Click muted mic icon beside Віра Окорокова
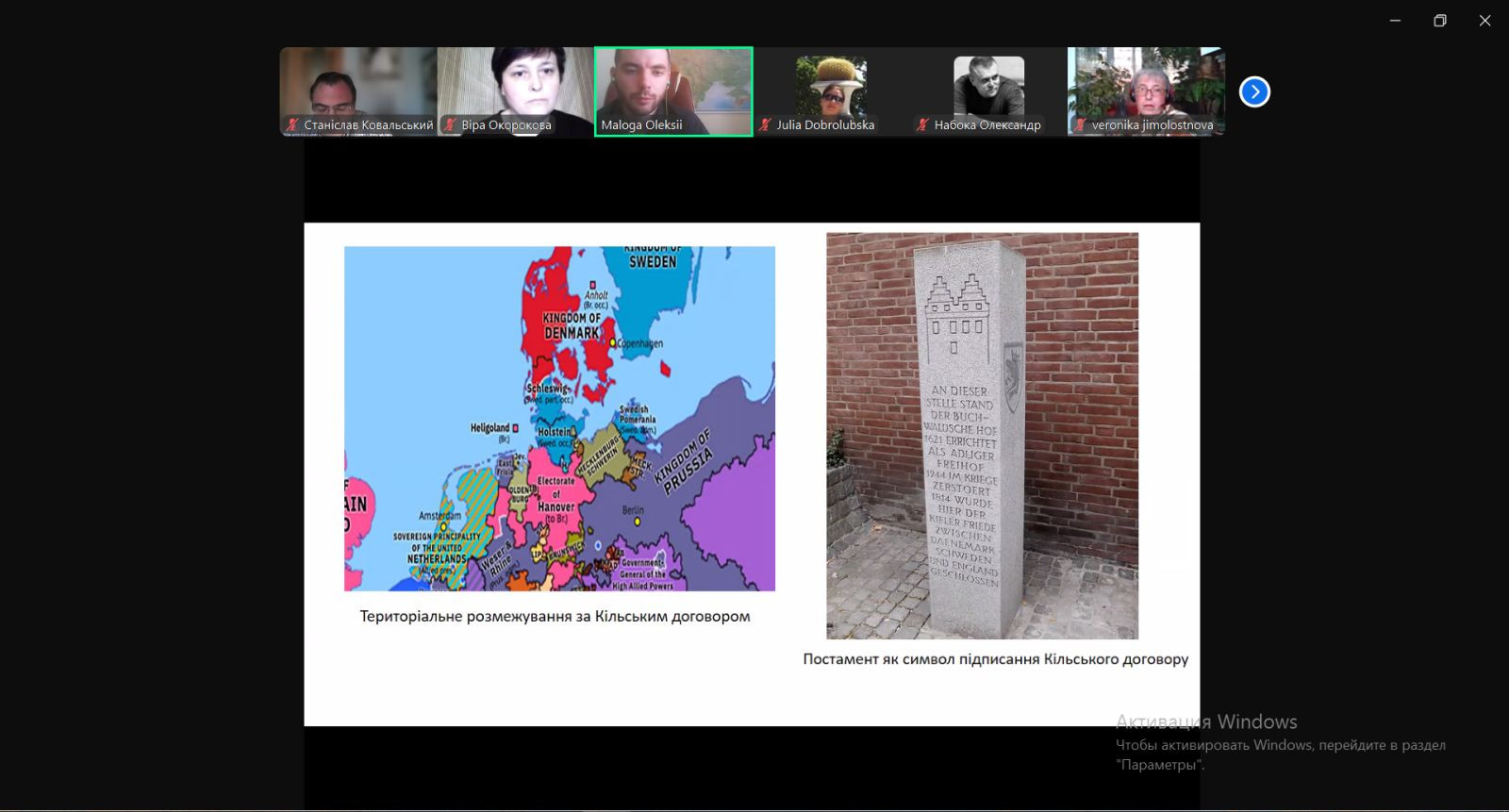 click(451, 124)
